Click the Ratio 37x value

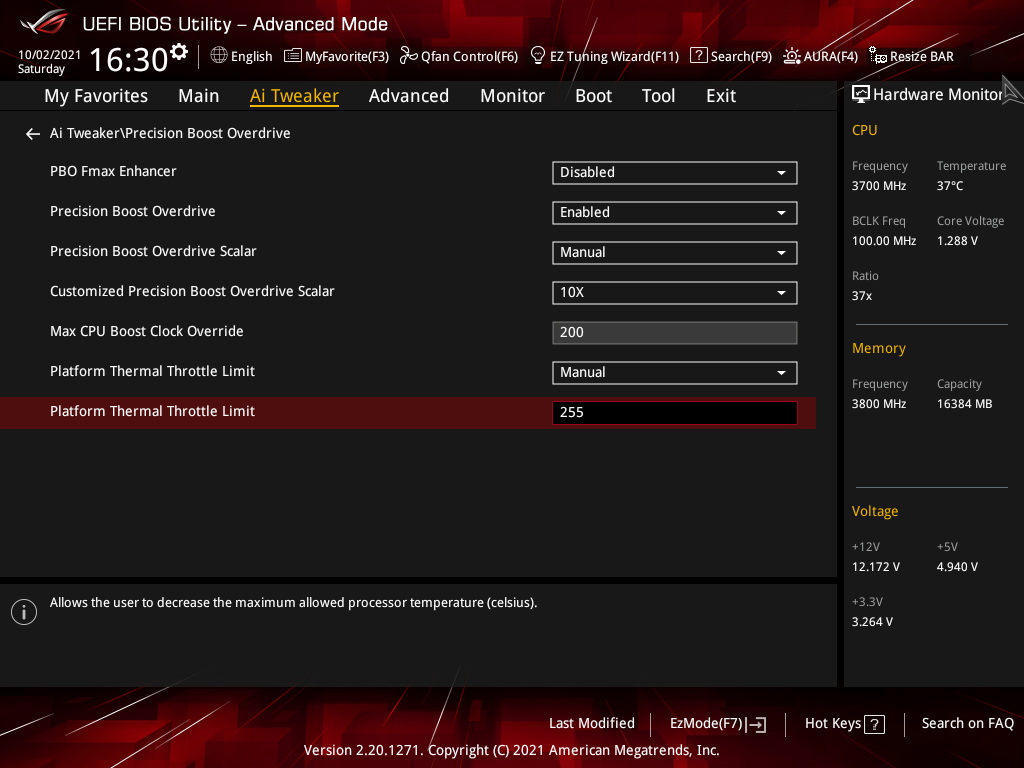[x=861, y=296]
